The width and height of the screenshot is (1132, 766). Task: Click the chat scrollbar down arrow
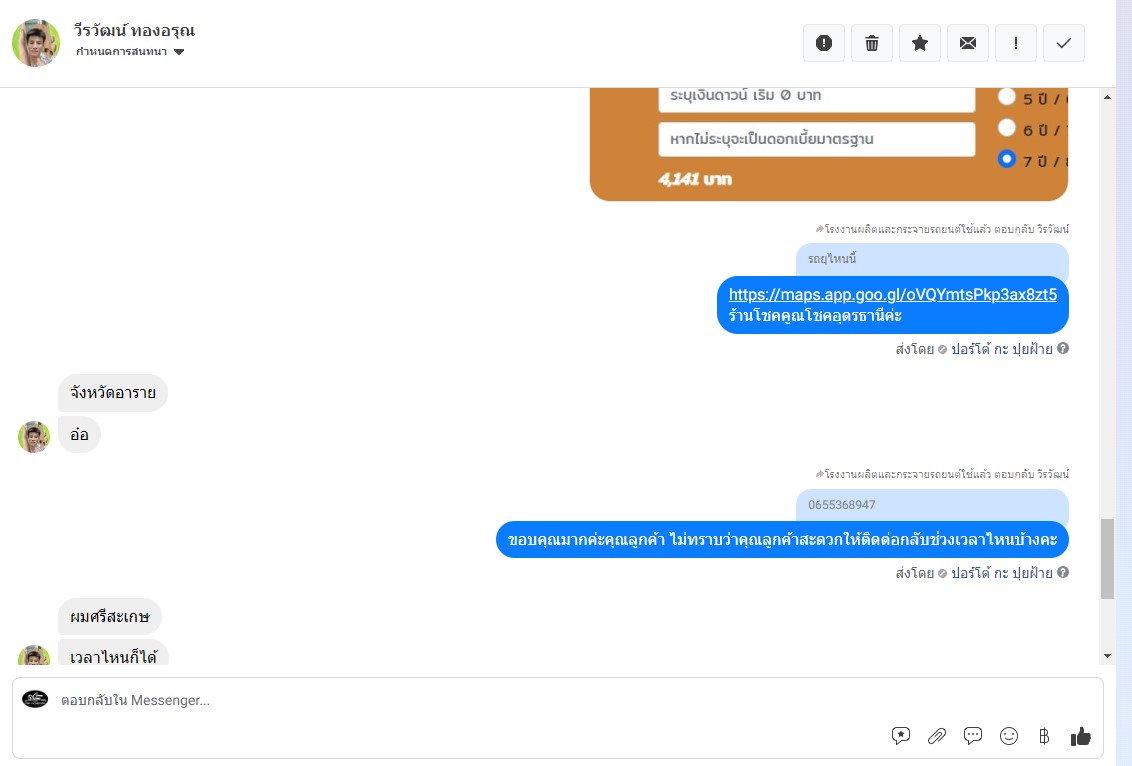pos(1107,656)
